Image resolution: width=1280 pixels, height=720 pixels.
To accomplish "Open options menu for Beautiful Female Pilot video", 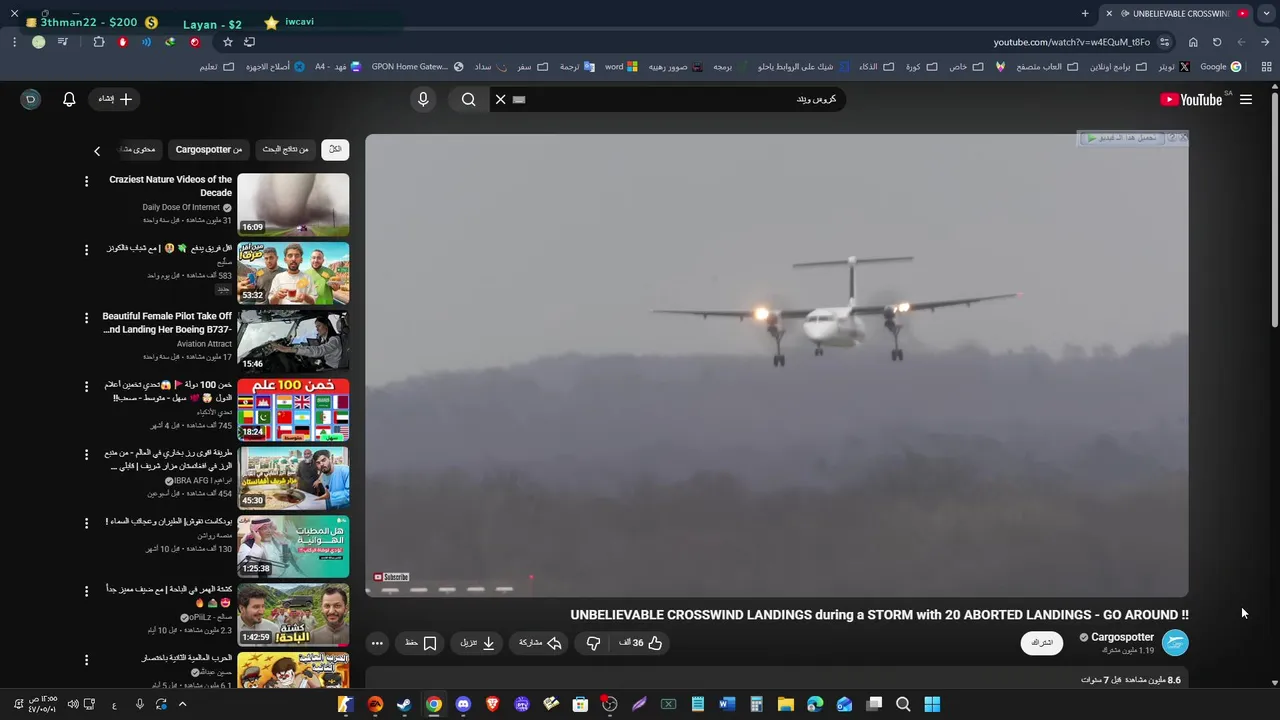I will click(86, 318).
